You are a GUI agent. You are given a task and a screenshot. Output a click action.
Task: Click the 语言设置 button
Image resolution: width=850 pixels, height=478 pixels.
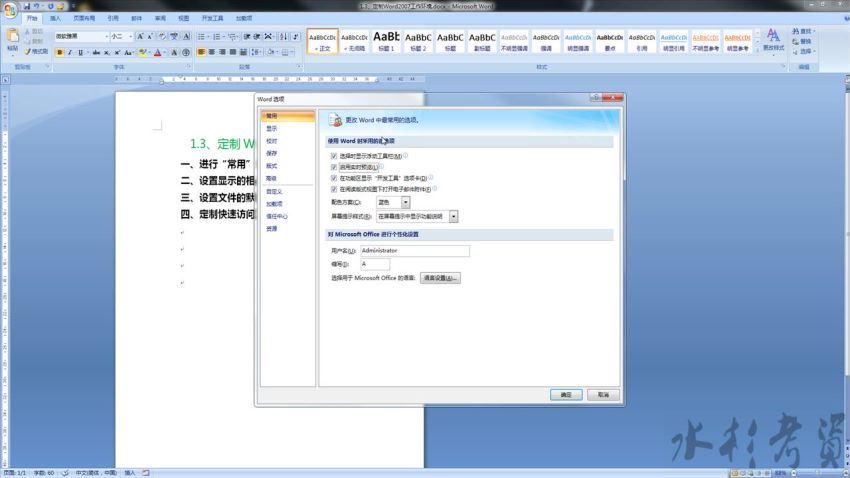(x=440, y=278)
